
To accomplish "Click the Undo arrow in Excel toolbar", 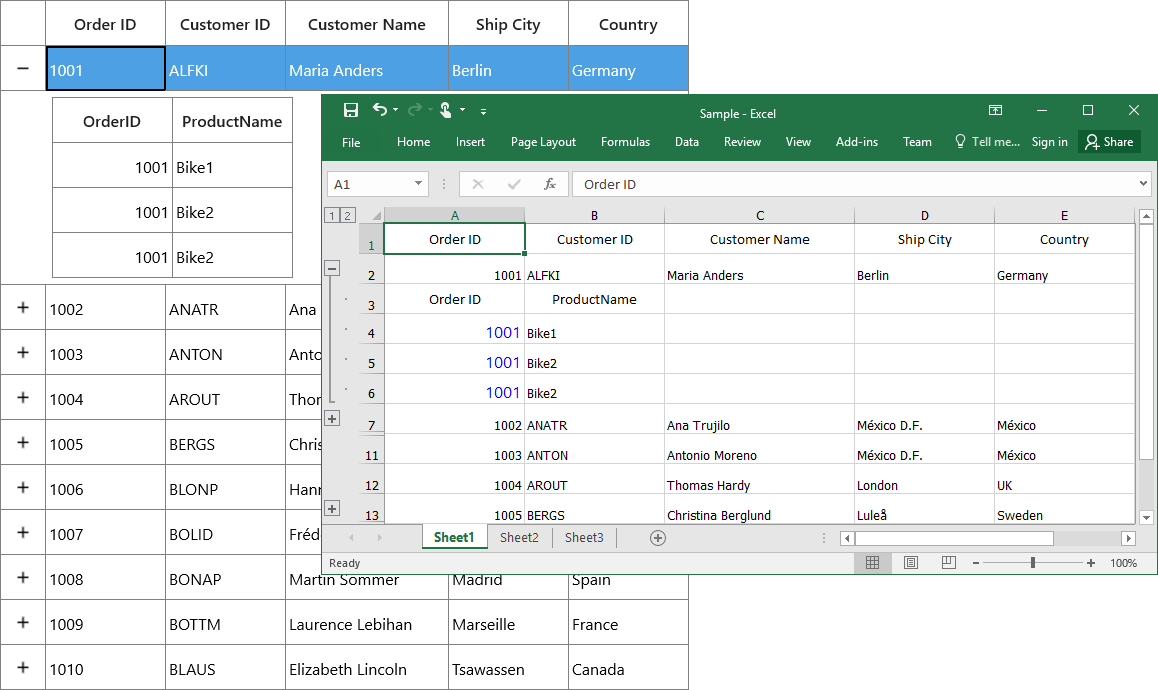I will (x=380, y=109).
